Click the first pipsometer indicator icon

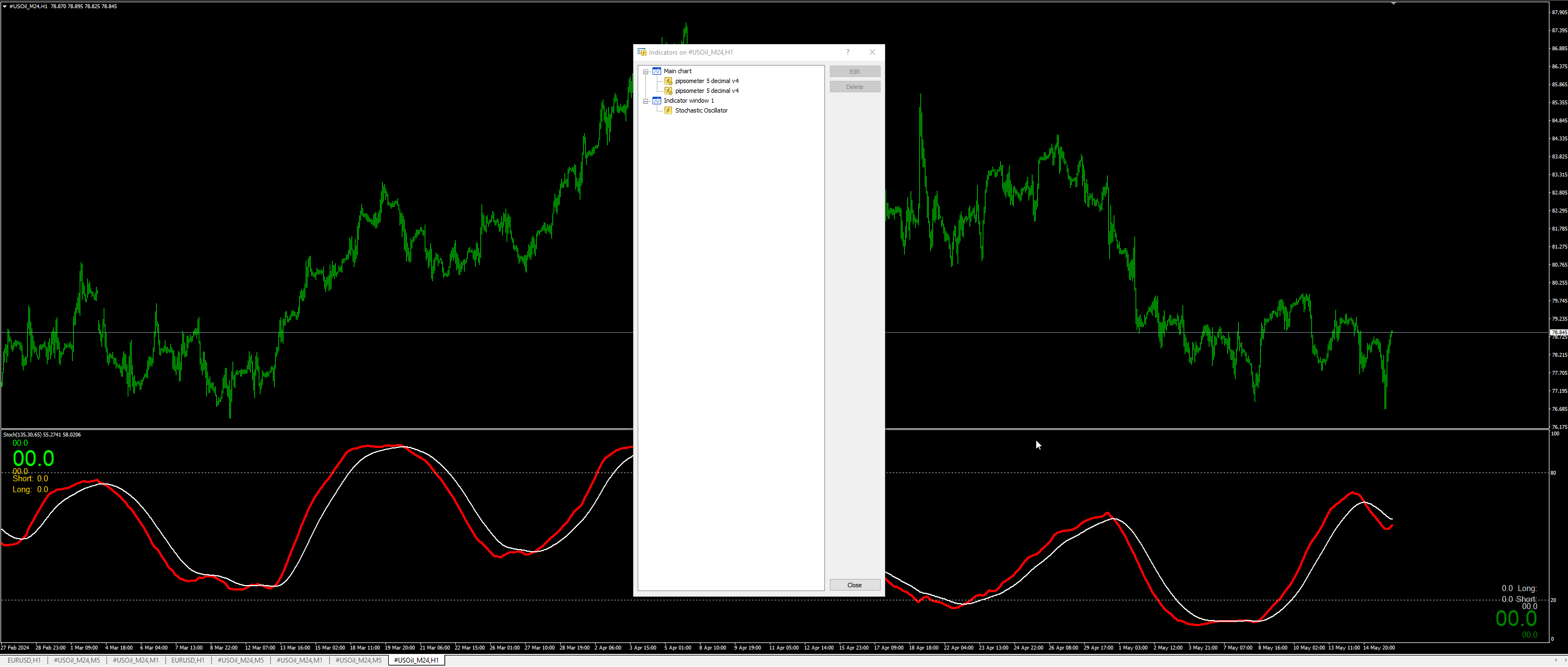(668, 81)
